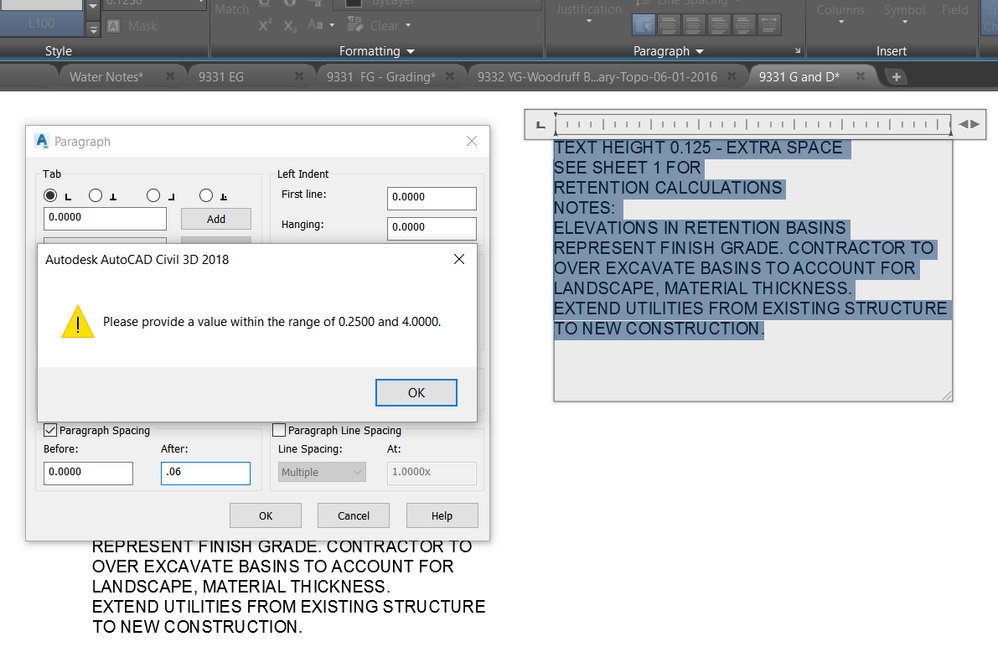Viewport: 998px width, 663px height.
Task: Switch to the 9332 YG-Woodruff Topo tab
Action: point(597,77)
